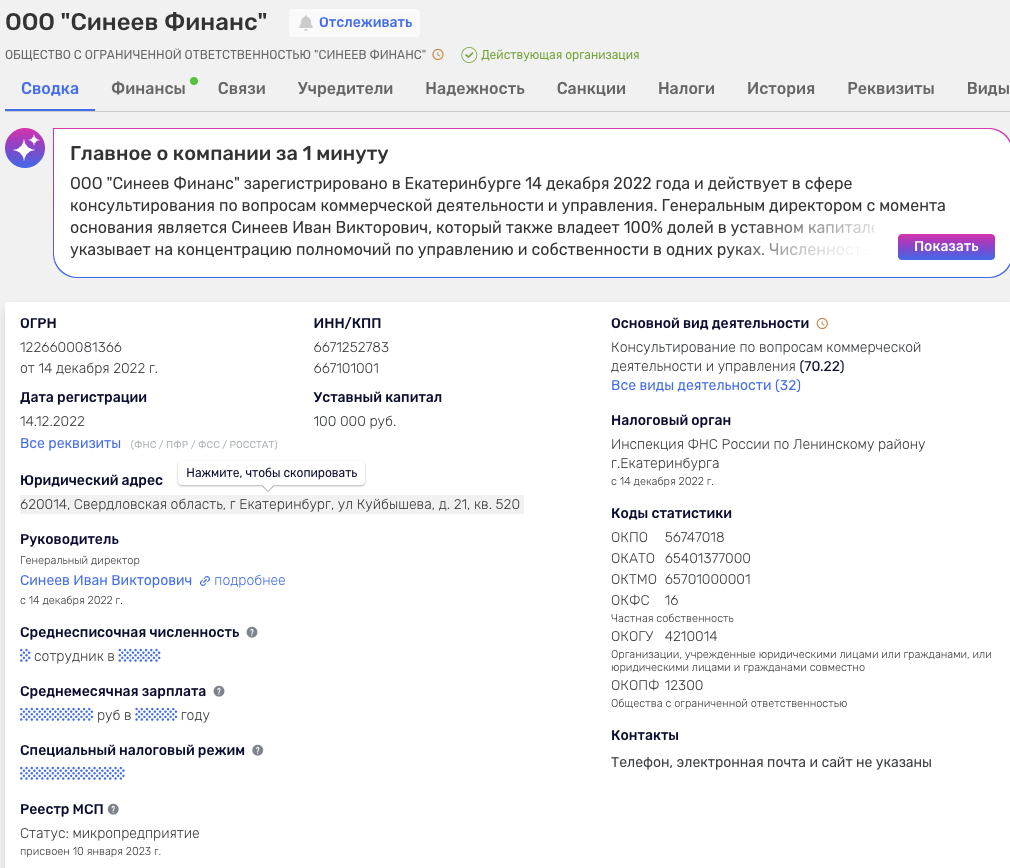
Task: Click the clock icon near Основной вид деятельности
Action: [x=823, y=323]
